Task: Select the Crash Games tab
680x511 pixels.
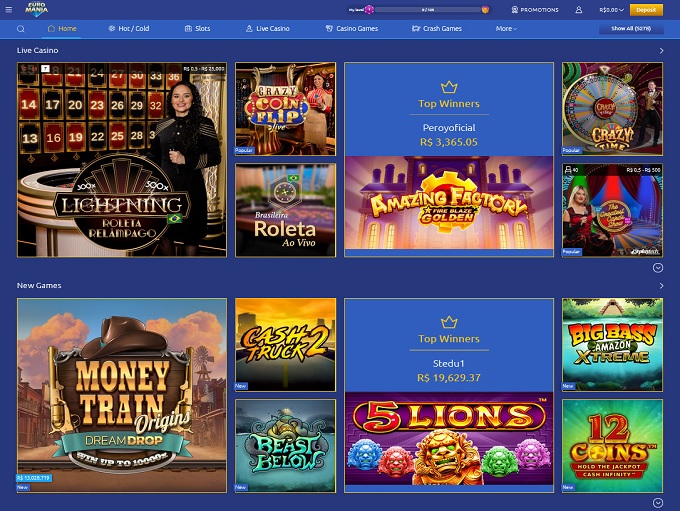Action: pyautogui.click(x=437, y=29)
